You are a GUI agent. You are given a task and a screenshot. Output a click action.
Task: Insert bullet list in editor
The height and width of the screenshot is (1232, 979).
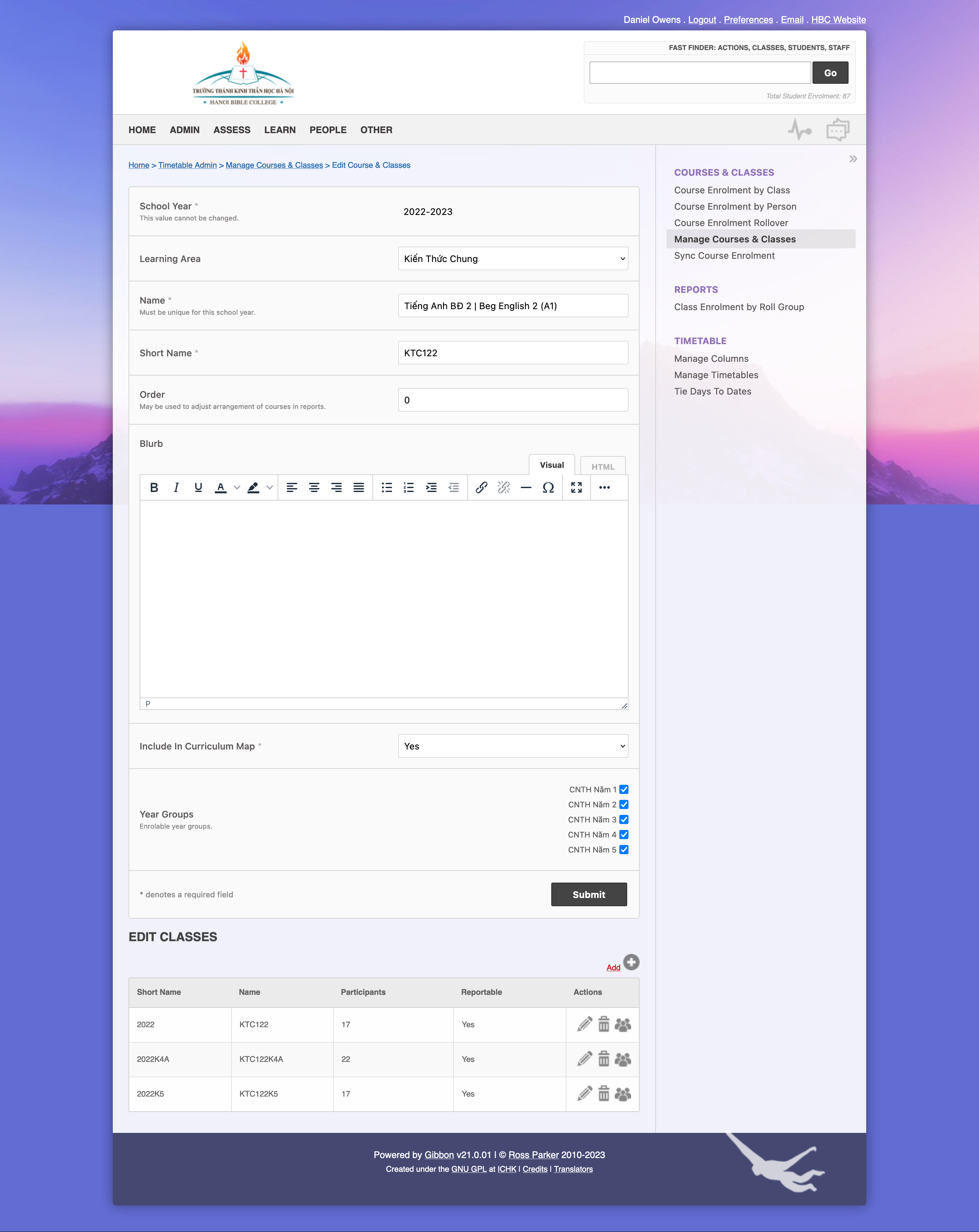(387, 487)
